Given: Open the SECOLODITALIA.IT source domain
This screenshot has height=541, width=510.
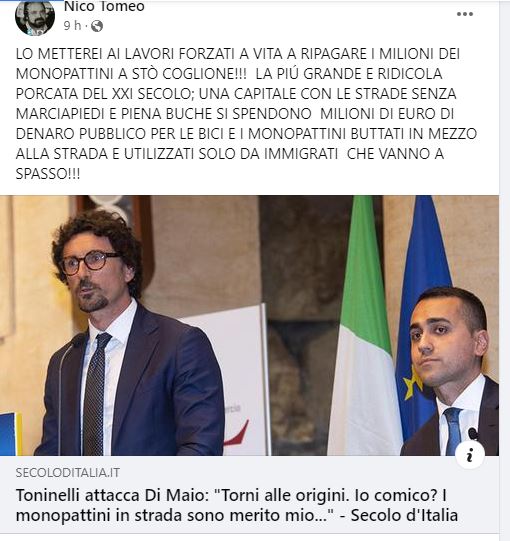Looking at the screenshot, I should (68, 473).
